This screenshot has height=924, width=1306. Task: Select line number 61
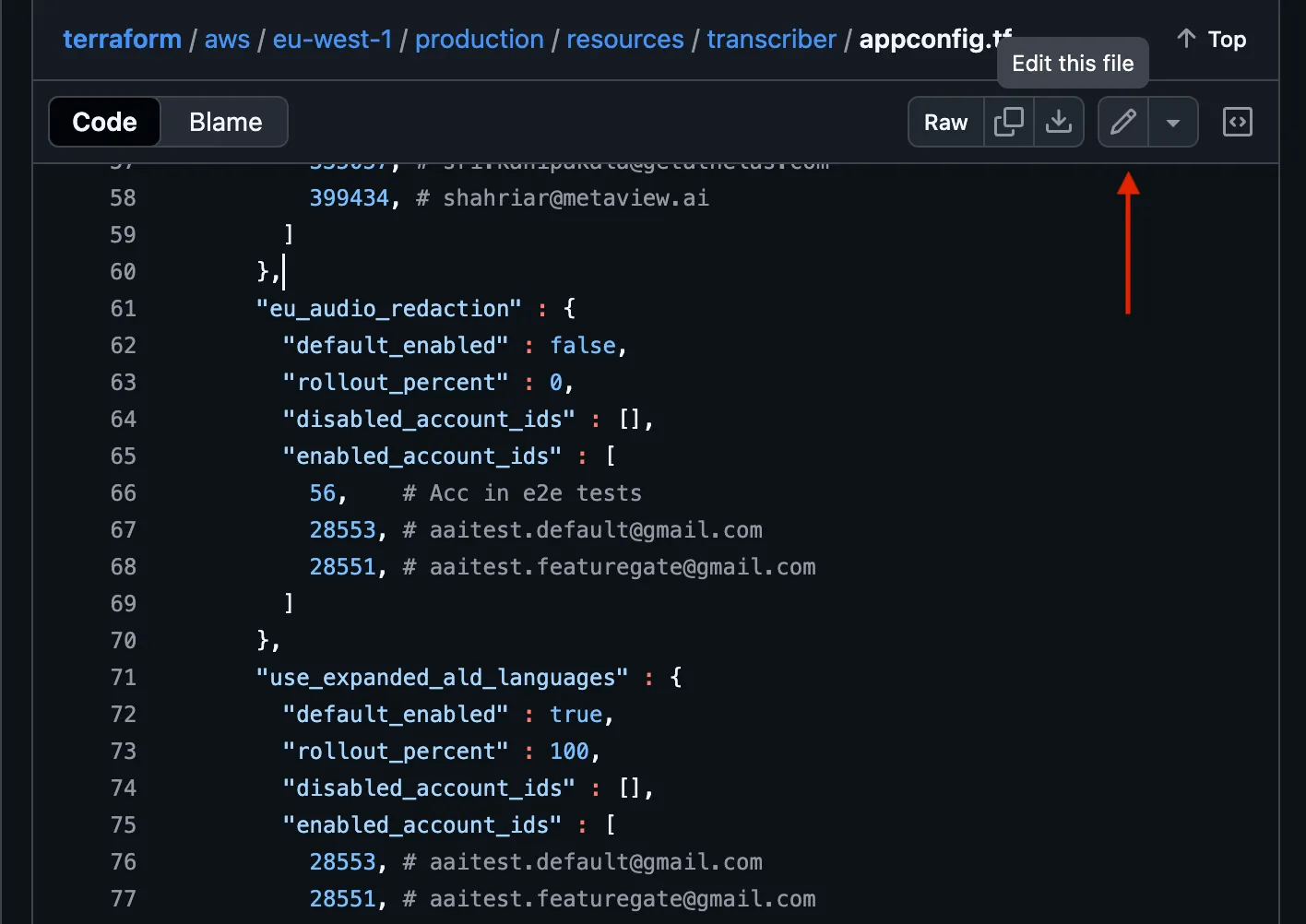tap(123, 308)
